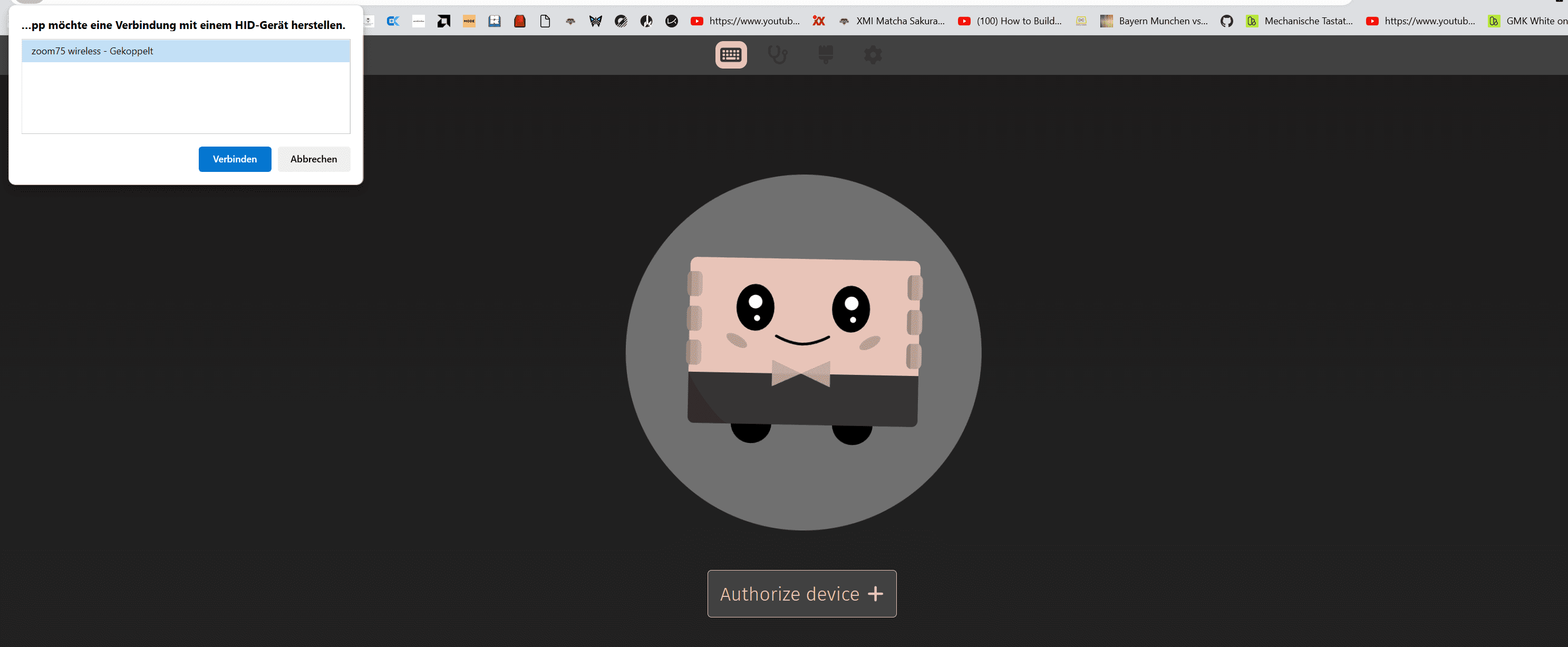Click Verbinden to connect the HID device
1568x647 pixels.
pyautogui.click(x=235, y=159)
